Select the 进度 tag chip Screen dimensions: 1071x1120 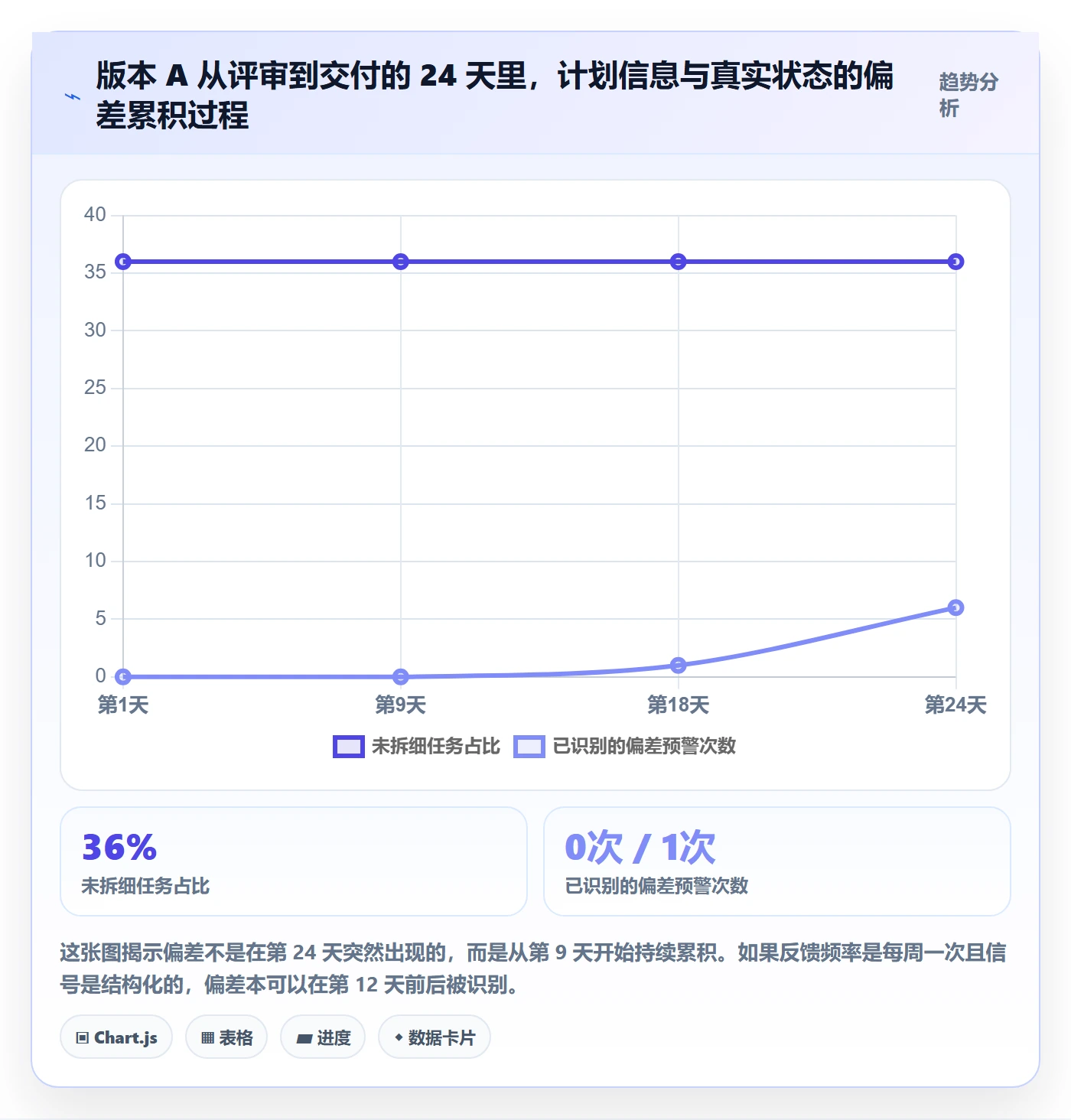pyautogui.click(x=323, y=1037)
